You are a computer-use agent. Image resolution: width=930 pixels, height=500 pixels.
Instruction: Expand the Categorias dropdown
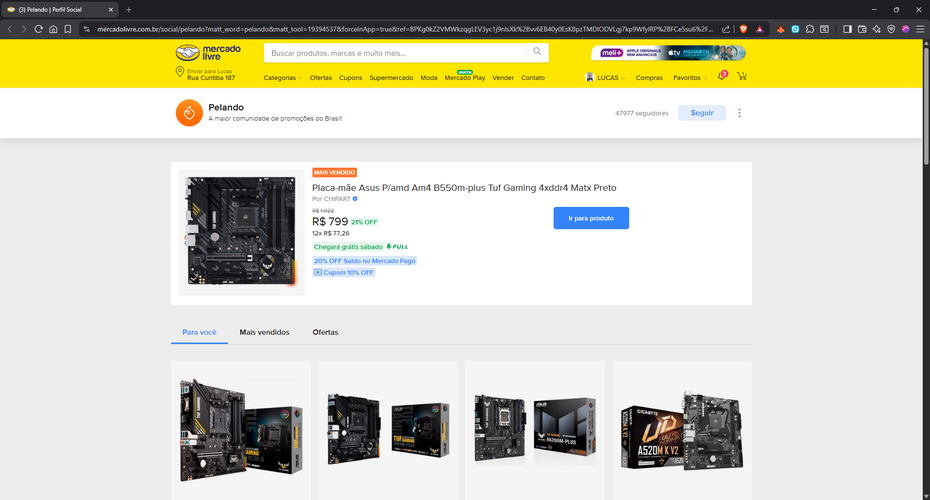click(x=283, y=78)
